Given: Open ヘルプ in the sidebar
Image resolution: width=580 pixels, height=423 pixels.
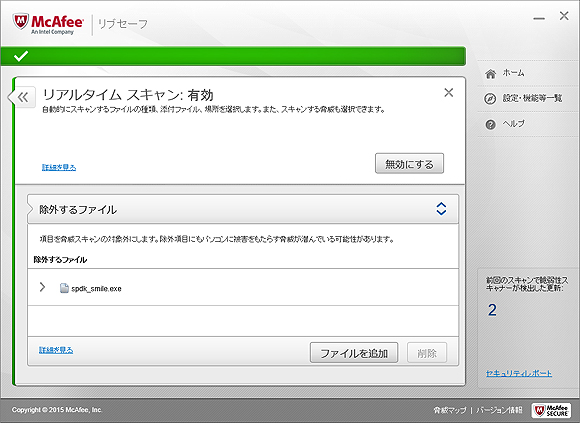Looking at the screenshot, I should pos(513,124).
